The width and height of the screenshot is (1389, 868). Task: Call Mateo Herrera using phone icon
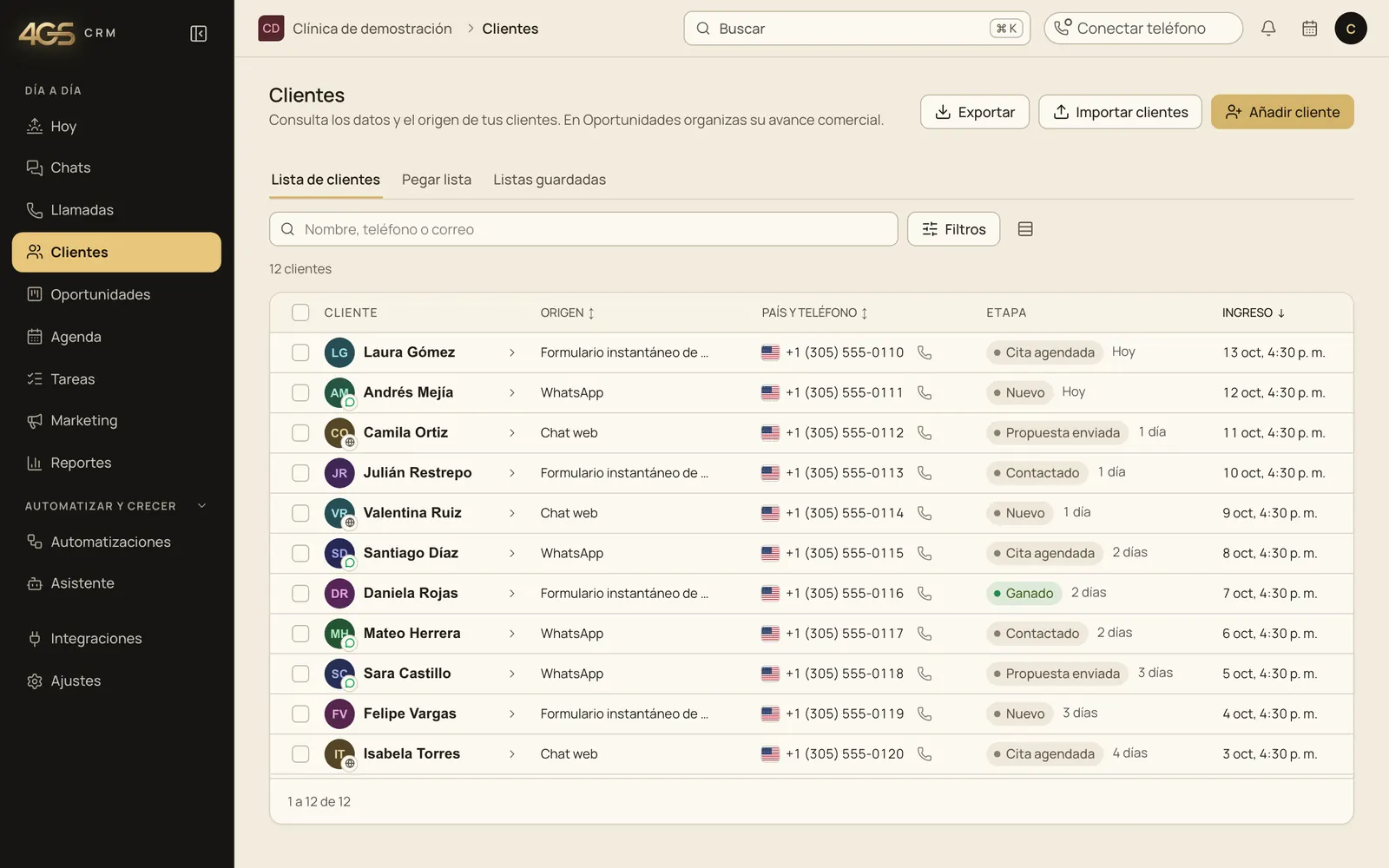(x=925, y=633)
